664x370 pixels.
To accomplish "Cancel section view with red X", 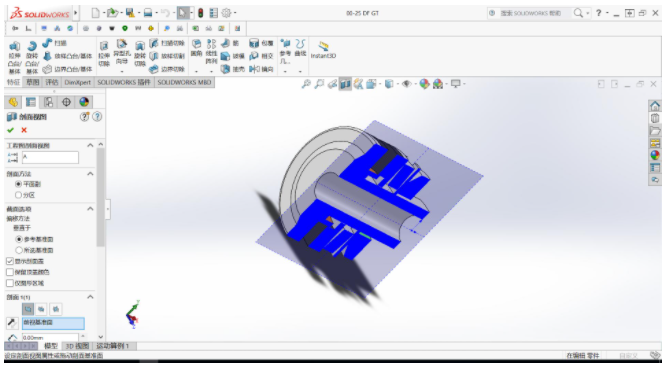I will tap(24, 130).
